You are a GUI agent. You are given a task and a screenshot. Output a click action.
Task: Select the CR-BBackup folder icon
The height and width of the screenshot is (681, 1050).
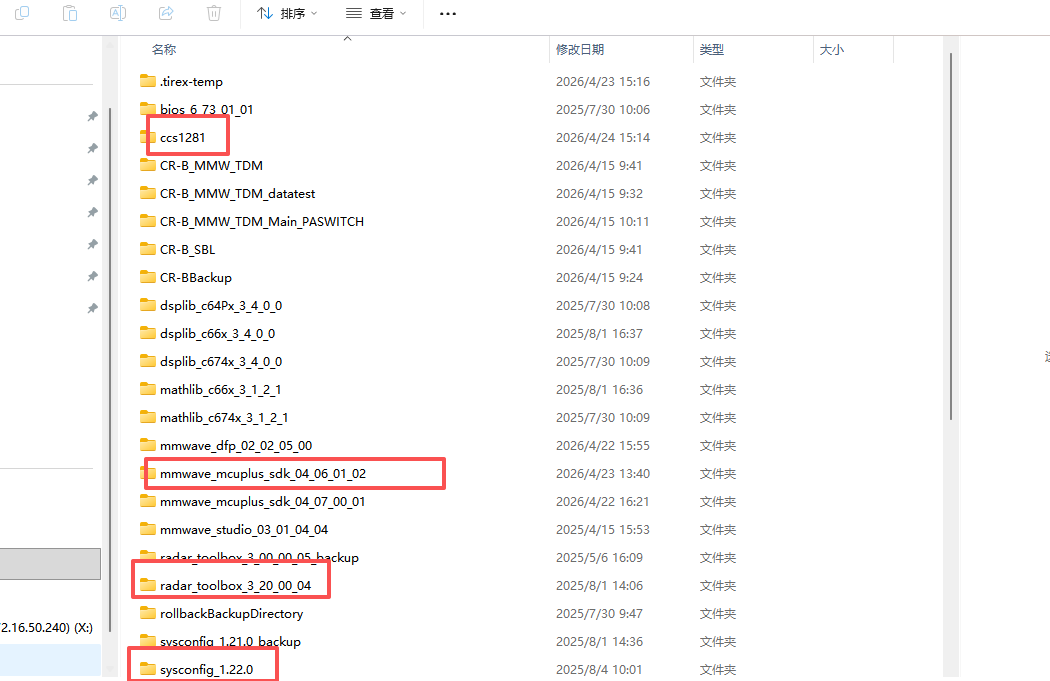148,277
